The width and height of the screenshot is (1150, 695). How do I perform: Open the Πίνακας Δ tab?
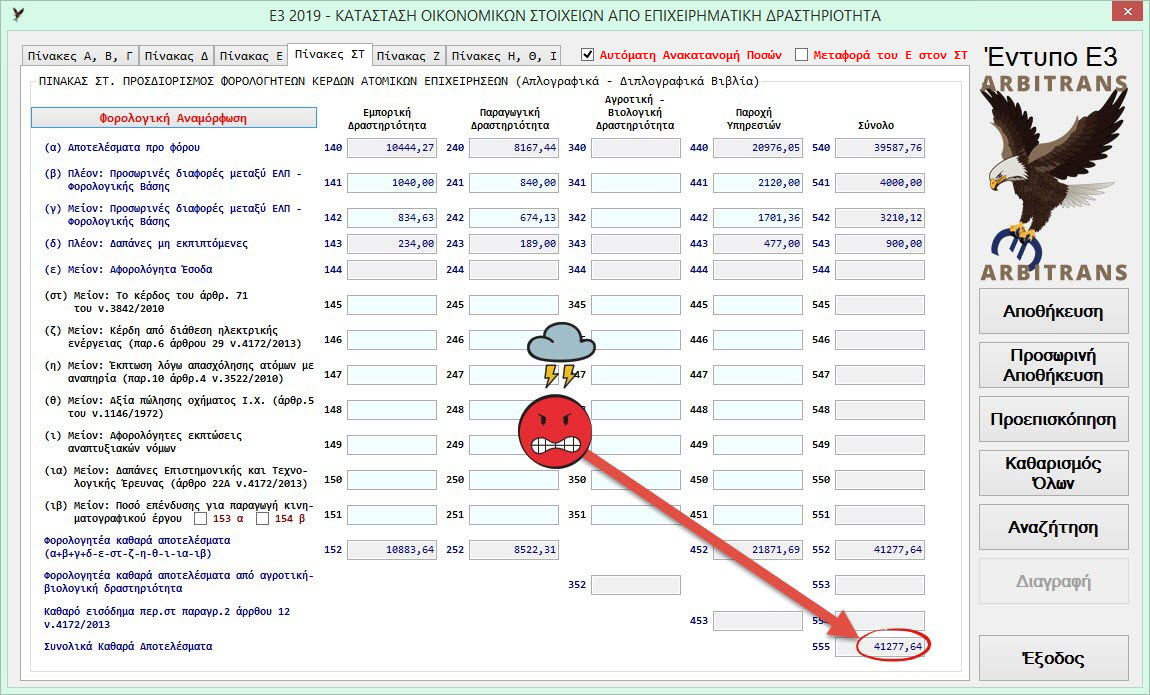tap(176, 56)
